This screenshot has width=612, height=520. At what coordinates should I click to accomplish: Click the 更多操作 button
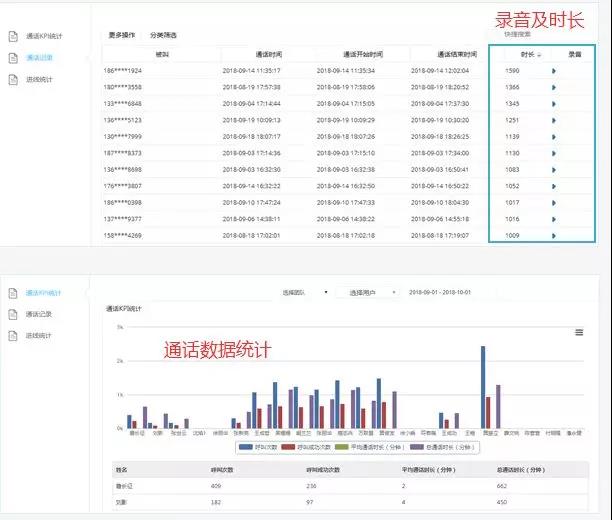tap(121, 35)
